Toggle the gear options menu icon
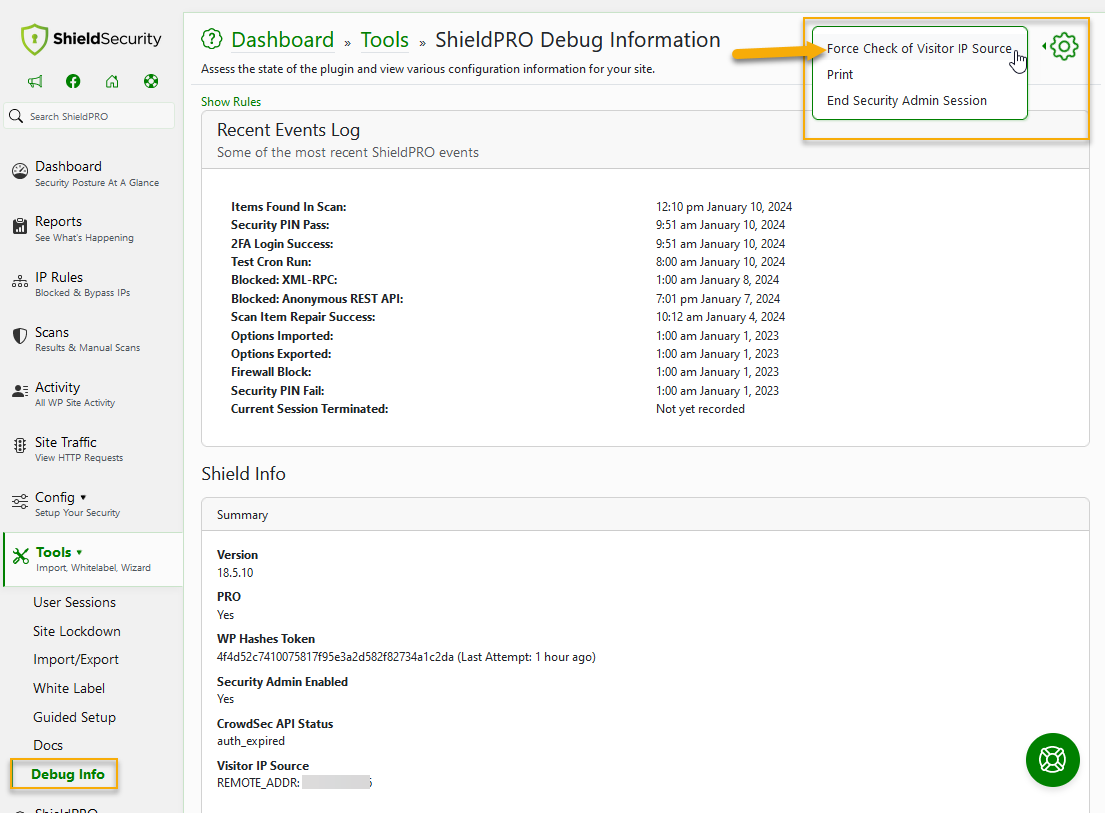Image resolution: width=1105 pixels, height=813 pixels. (x=1063, y=46)
